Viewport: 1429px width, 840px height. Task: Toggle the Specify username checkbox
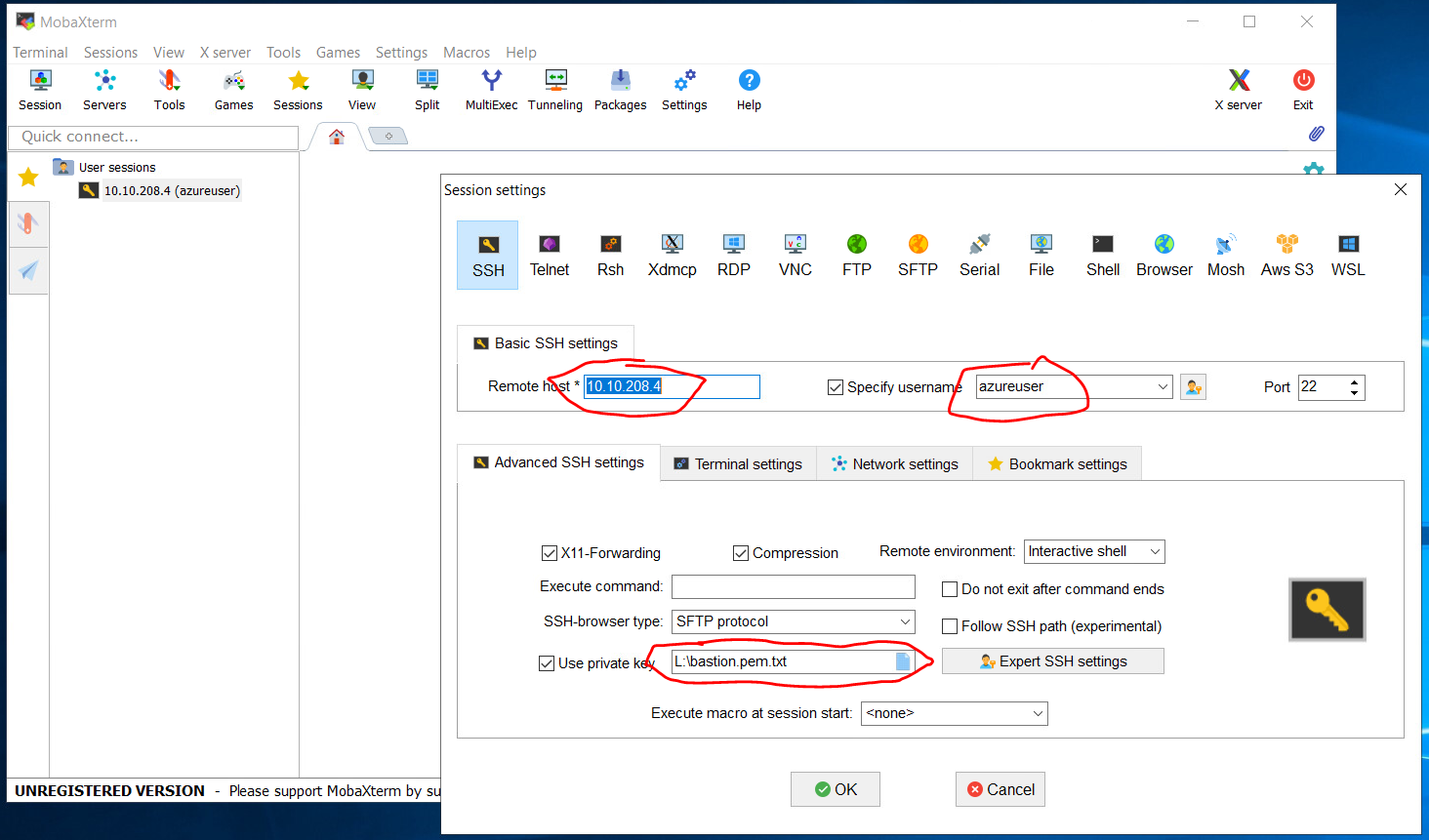pos(836,387)
